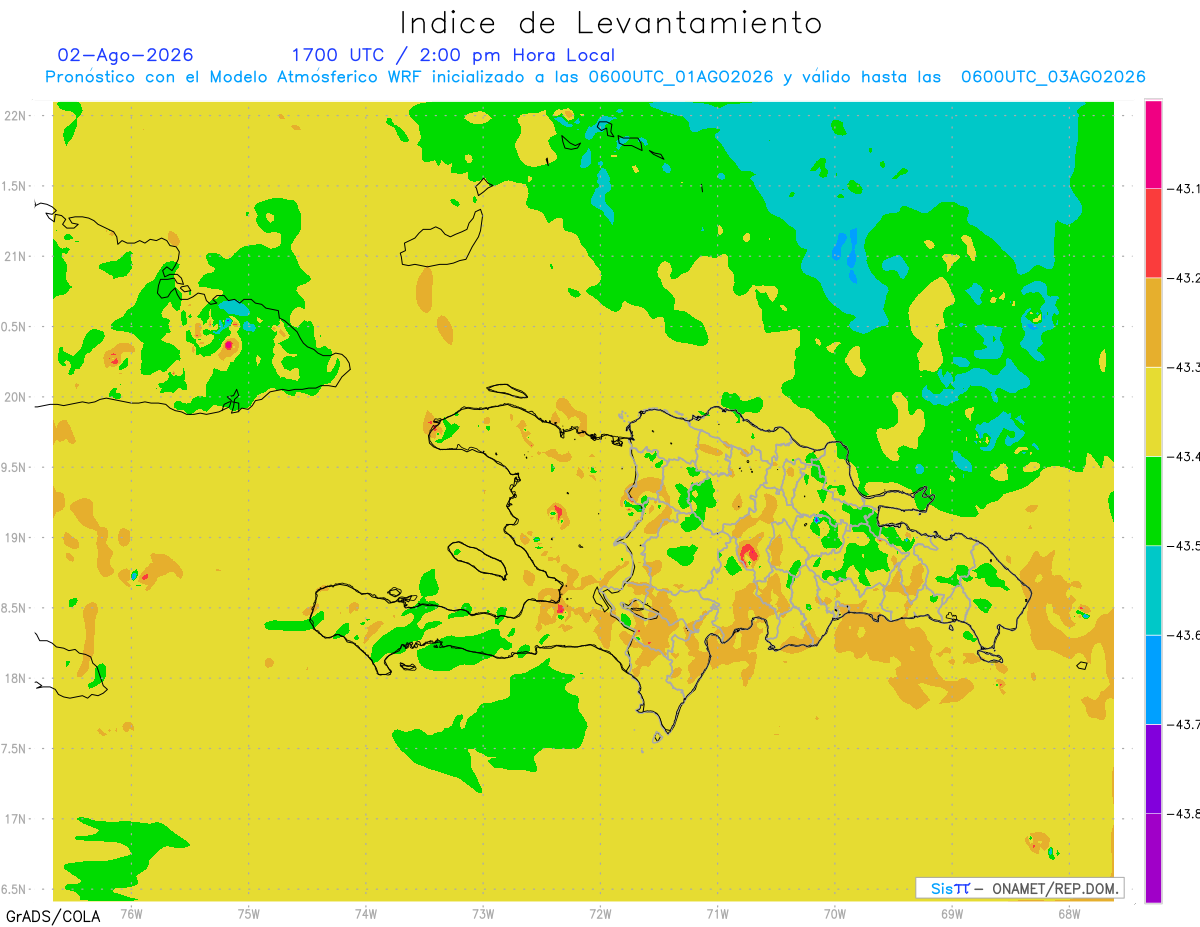1200x927 pixels.
Task: Click the date '02-Ago-2026'
Action: pyautogui.click(x=126, y=55)
